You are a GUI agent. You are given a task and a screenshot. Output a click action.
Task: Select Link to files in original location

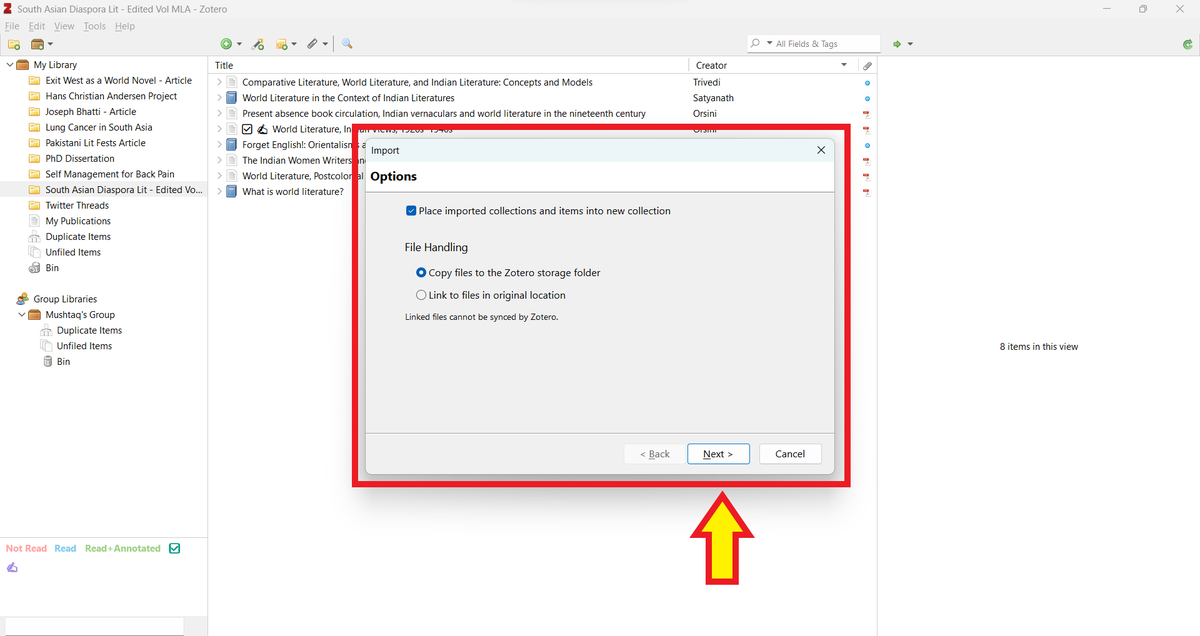pyautogui.click(x=421, y=295)
